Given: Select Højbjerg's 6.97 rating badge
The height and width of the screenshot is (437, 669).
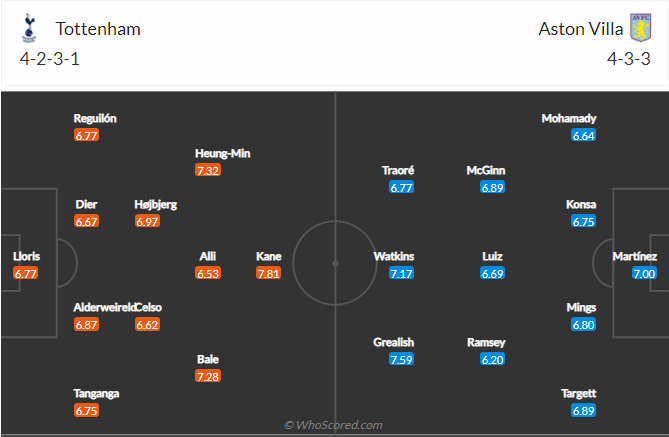Looking at the screenshot, I should [148, 221].
